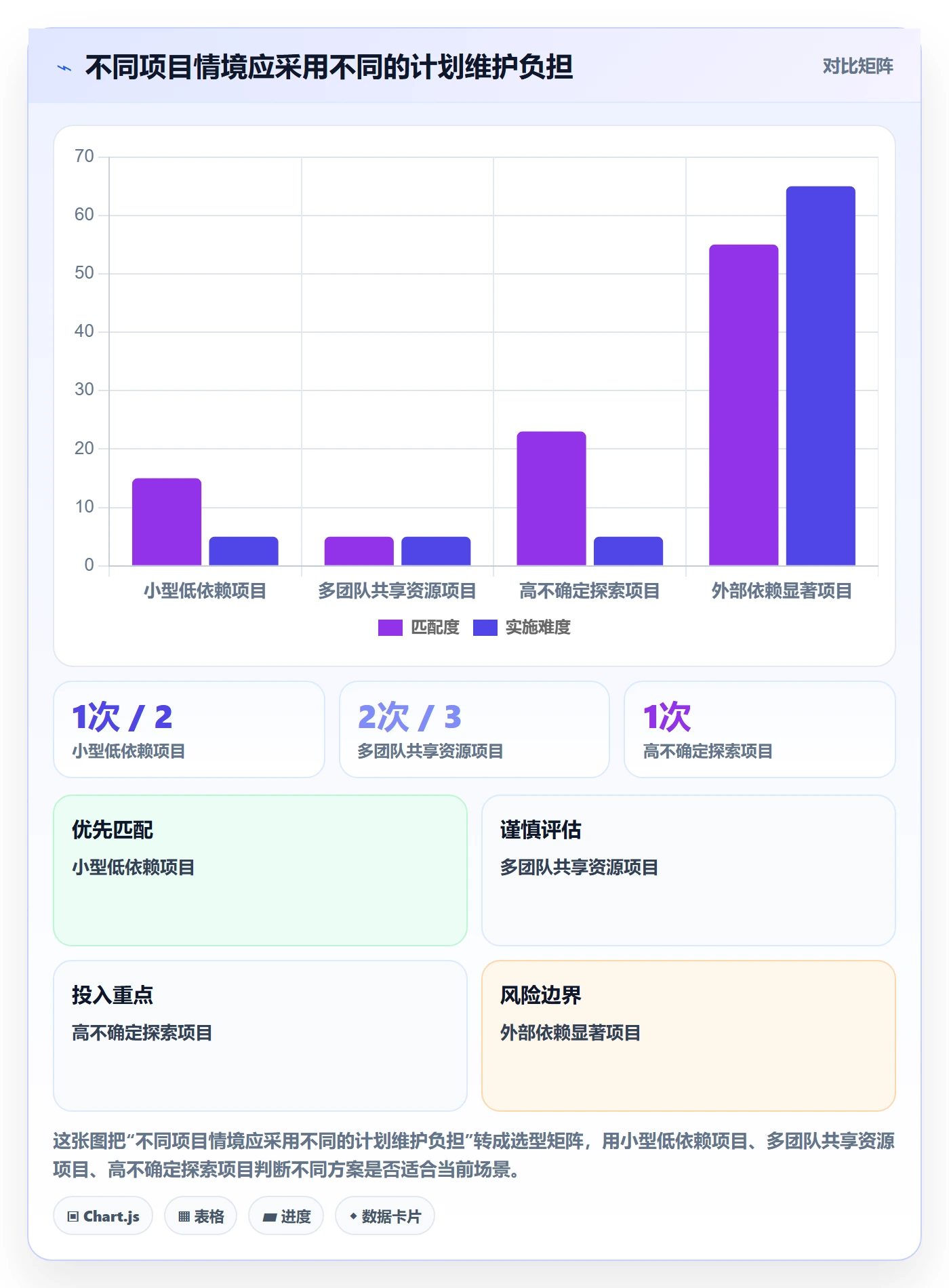
Task: Click the stat value 1次 / 2
Action: 122,717
